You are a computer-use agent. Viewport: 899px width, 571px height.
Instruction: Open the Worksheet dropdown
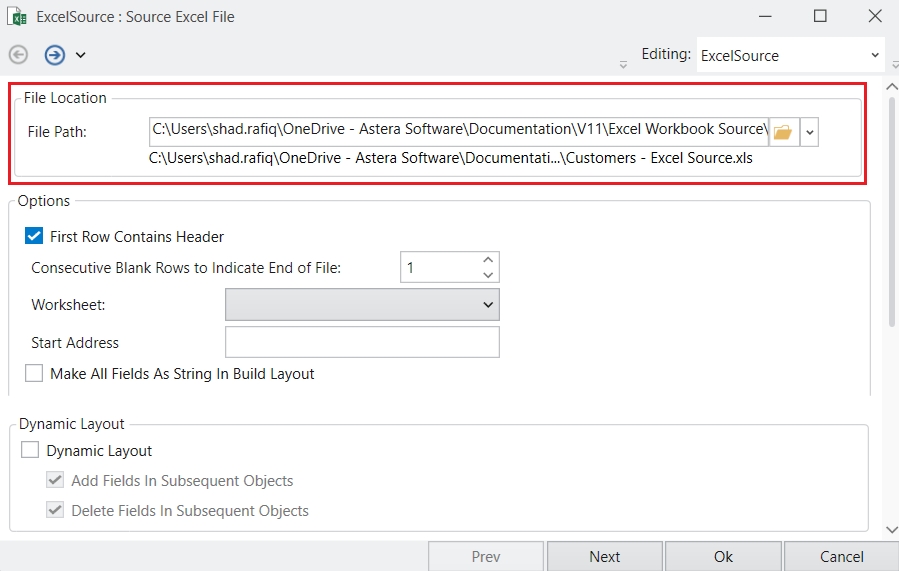tap(362, 304)
